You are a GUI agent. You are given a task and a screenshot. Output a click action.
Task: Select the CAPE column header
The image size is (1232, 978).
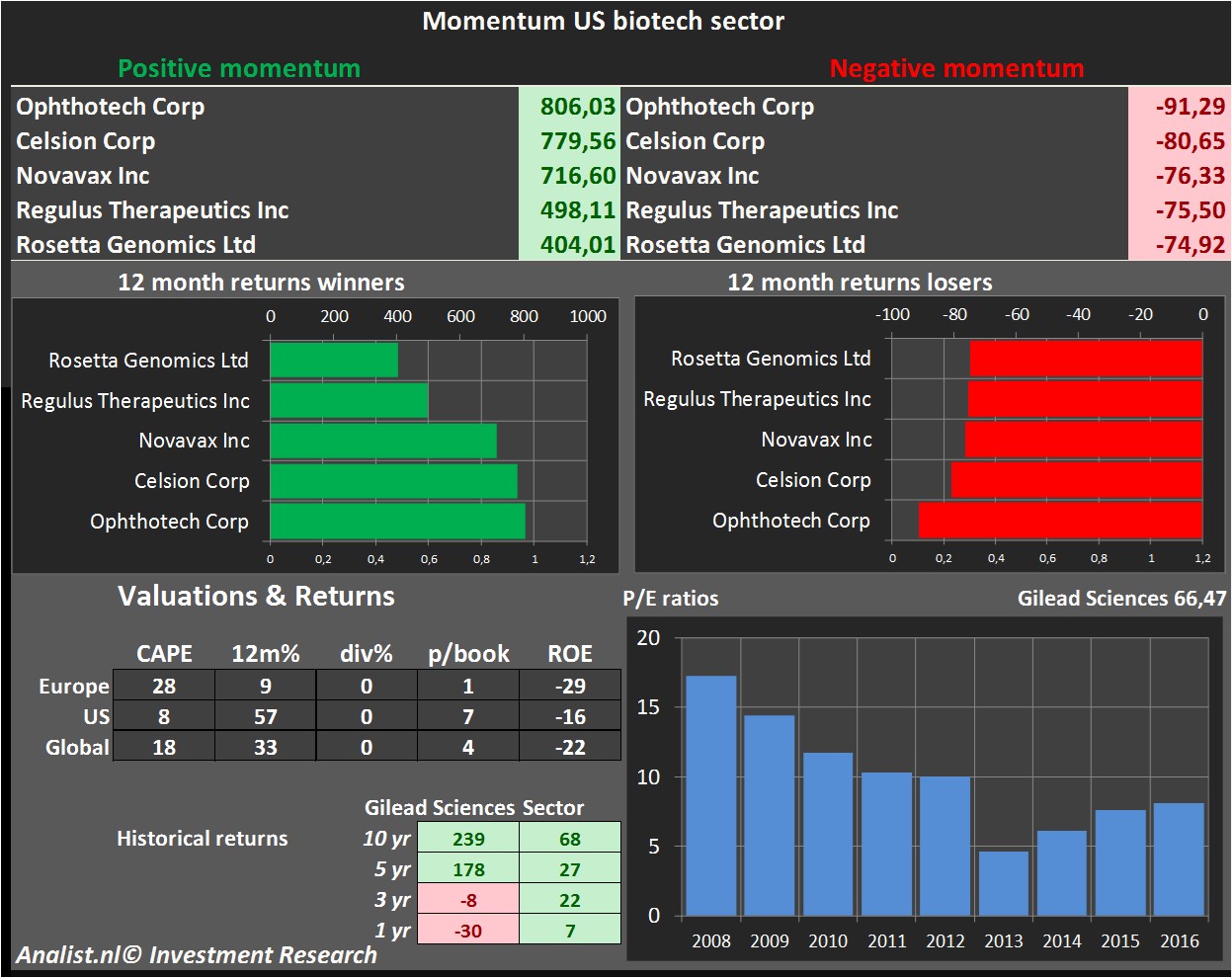(x=164, y=654)
